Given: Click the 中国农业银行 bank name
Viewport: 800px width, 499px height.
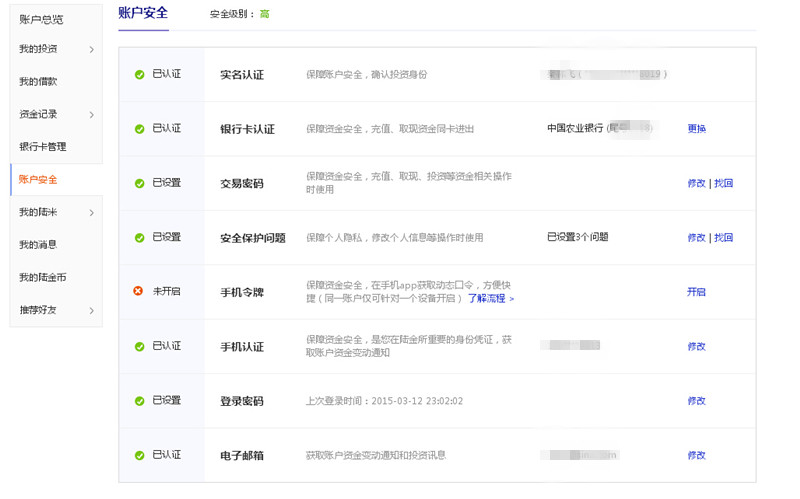Looking at the screenshot, I should (x=575, y=128).
